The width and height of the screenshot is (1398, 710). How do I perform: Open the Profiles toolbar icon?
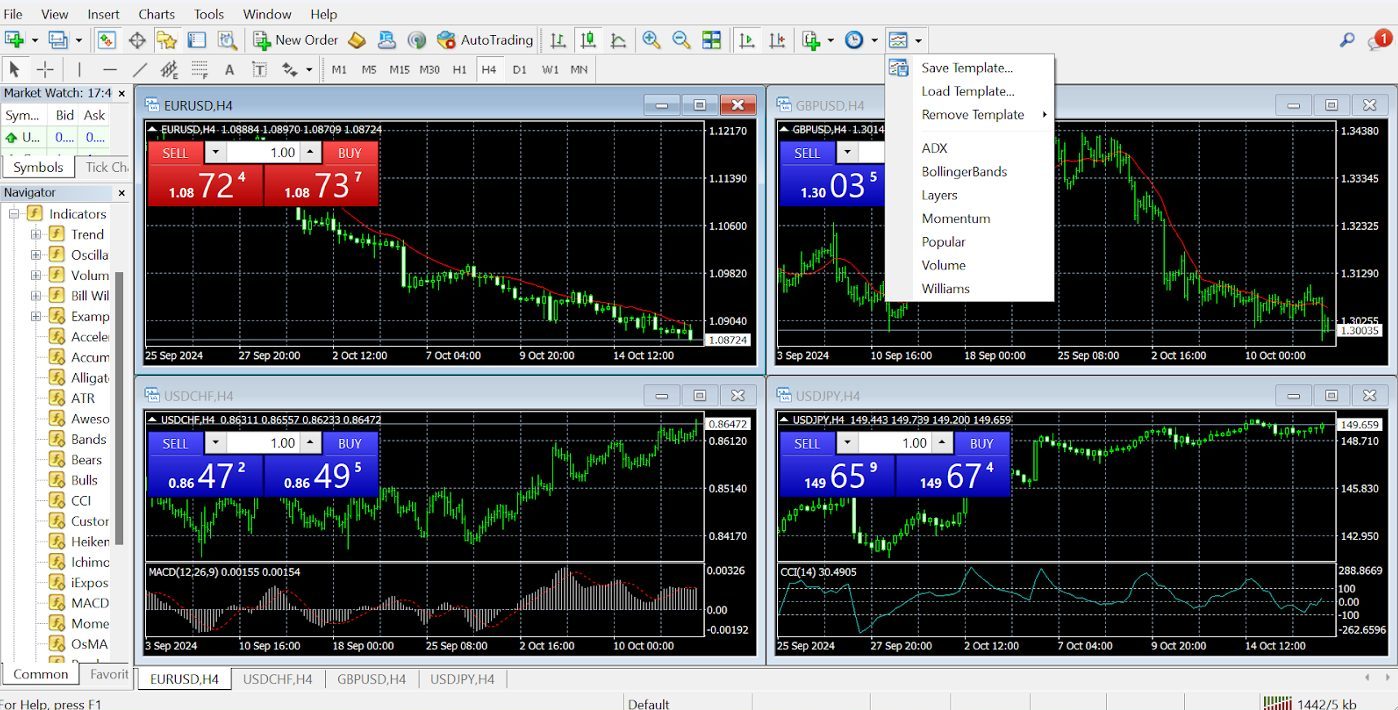click(x=59, y=40)
